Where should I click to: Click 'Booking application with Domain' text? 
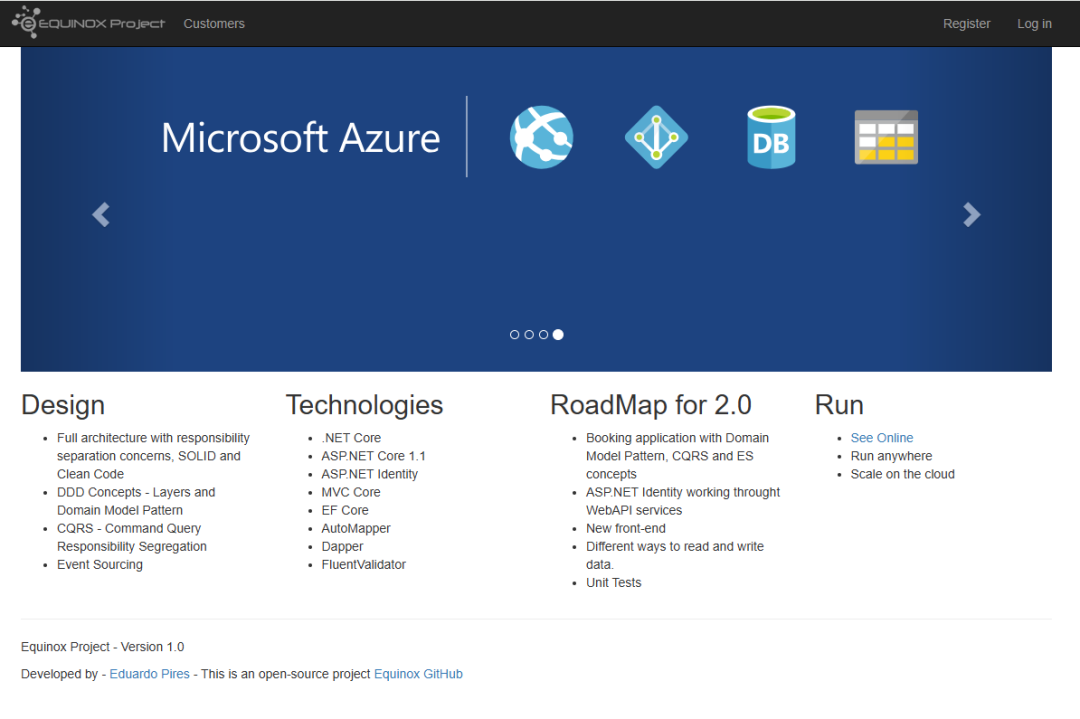pos(677,438)
